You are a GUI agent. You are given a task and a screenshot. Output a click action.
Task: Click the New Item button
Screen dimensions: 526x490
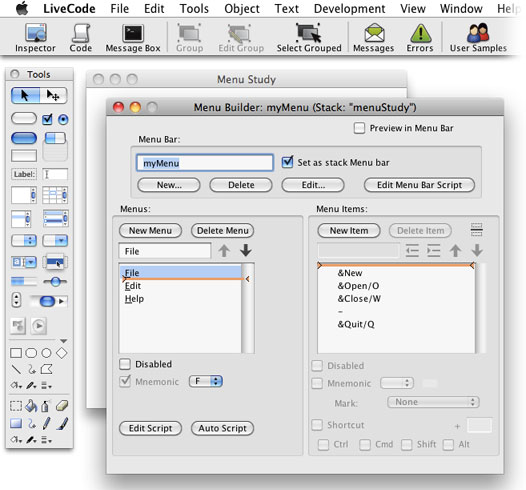click(x=349, y=230)
